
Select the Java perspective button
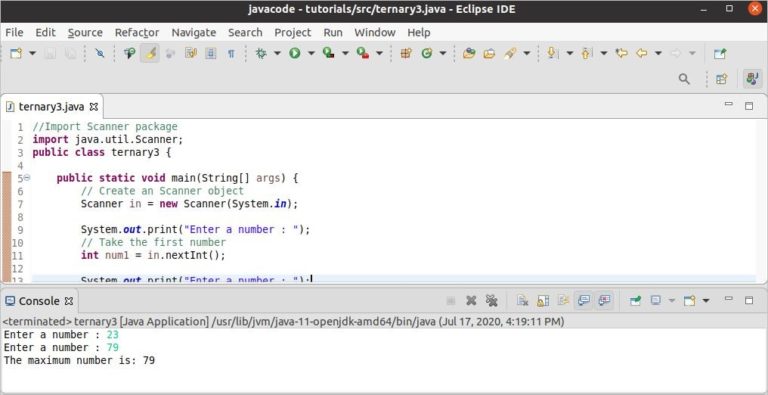click(752, 79)
